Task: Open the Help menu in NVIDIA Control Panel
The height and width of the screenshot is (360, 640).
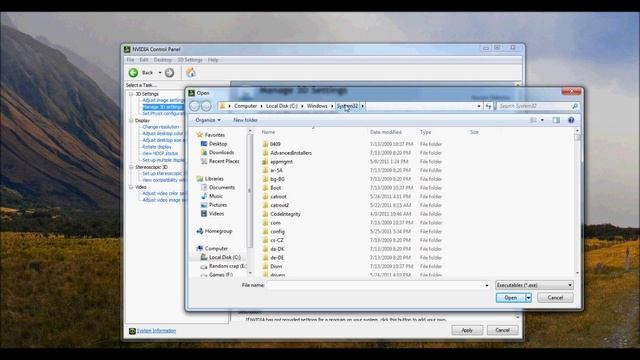Action: click(213, 60)
